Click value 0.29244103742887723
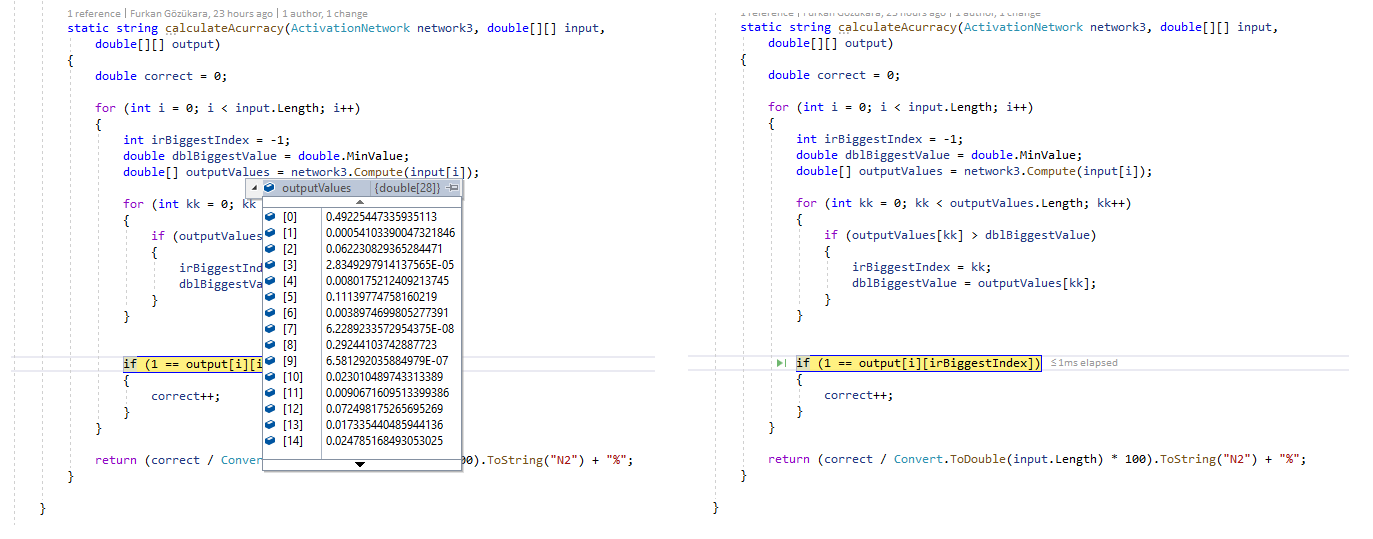The image size is (1373, 539). [382, 345]
